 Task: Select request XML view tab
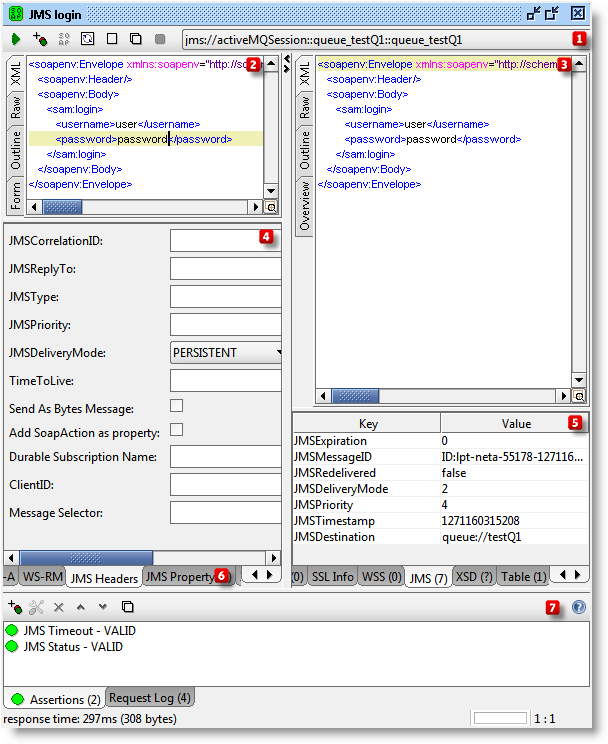(x=16, y=73)
